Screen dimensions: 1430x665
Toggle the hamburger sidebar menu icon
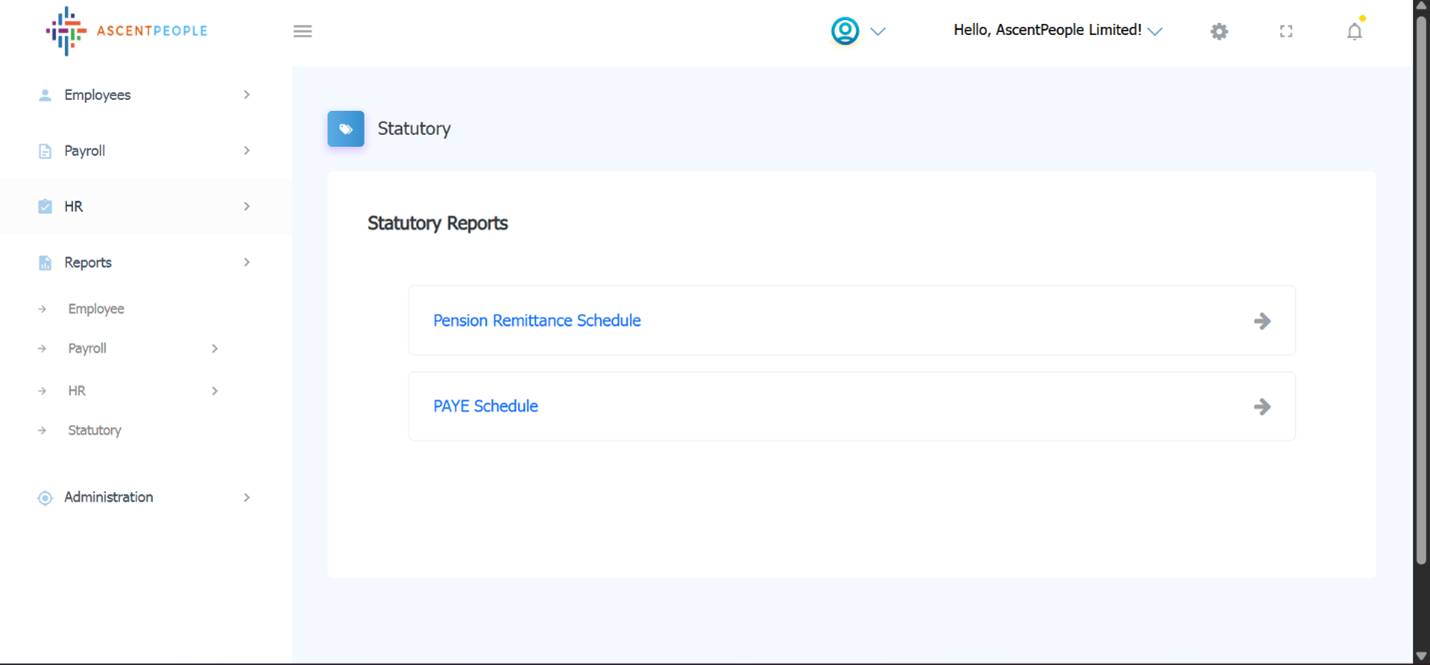tap(303, 31)
